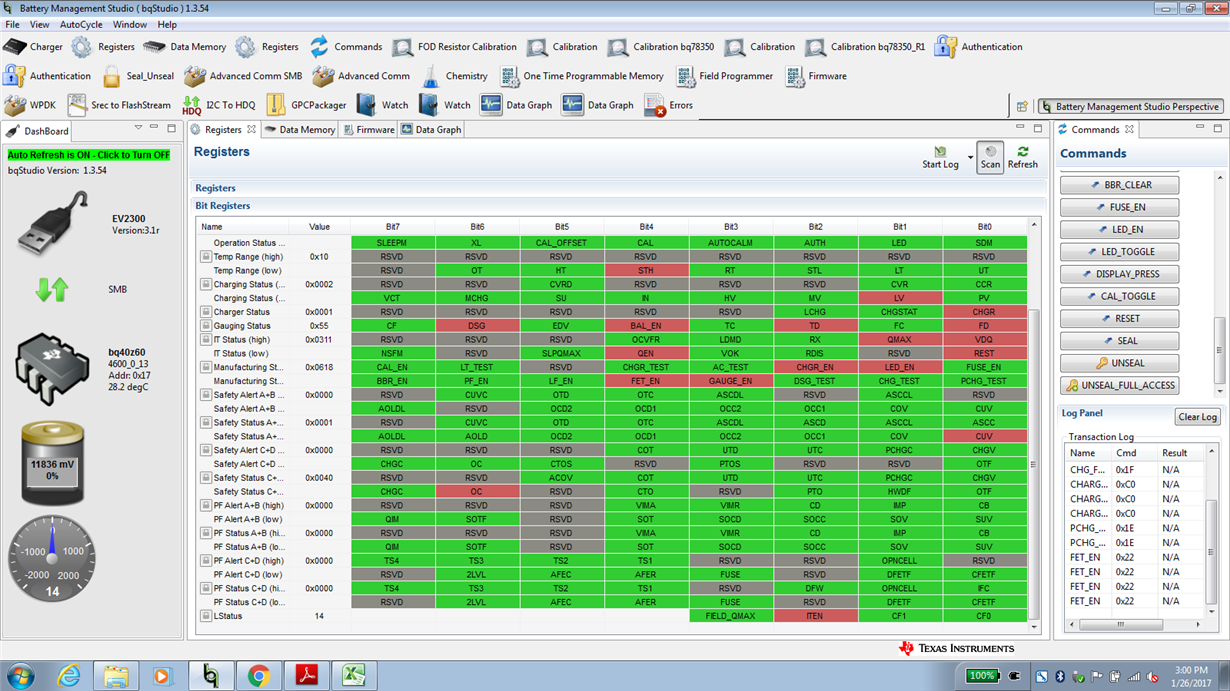Image resolution: width=1230 pixels, height=691 pixels.
Task: Open Adobe Reader from the taskbar
Action: [306, 677]
